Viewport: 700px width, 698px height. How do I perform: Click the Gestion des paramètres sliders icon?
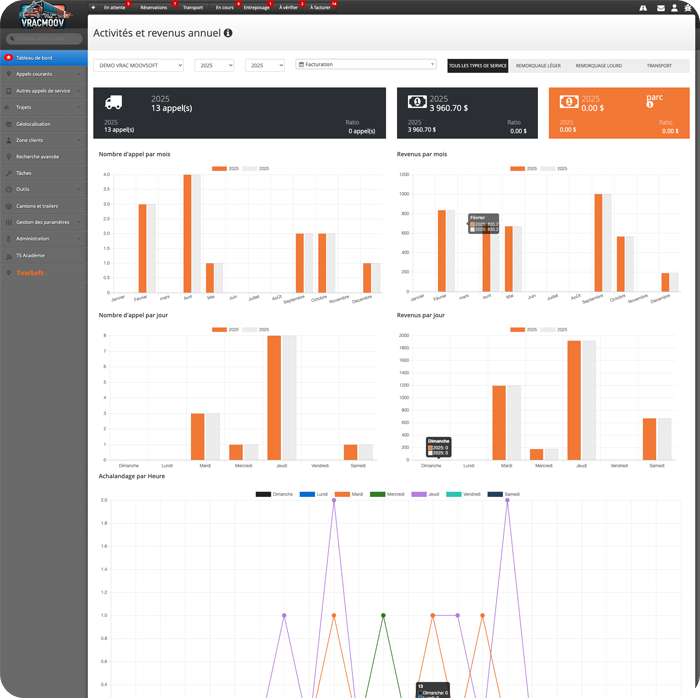click(x=8, y=222)
